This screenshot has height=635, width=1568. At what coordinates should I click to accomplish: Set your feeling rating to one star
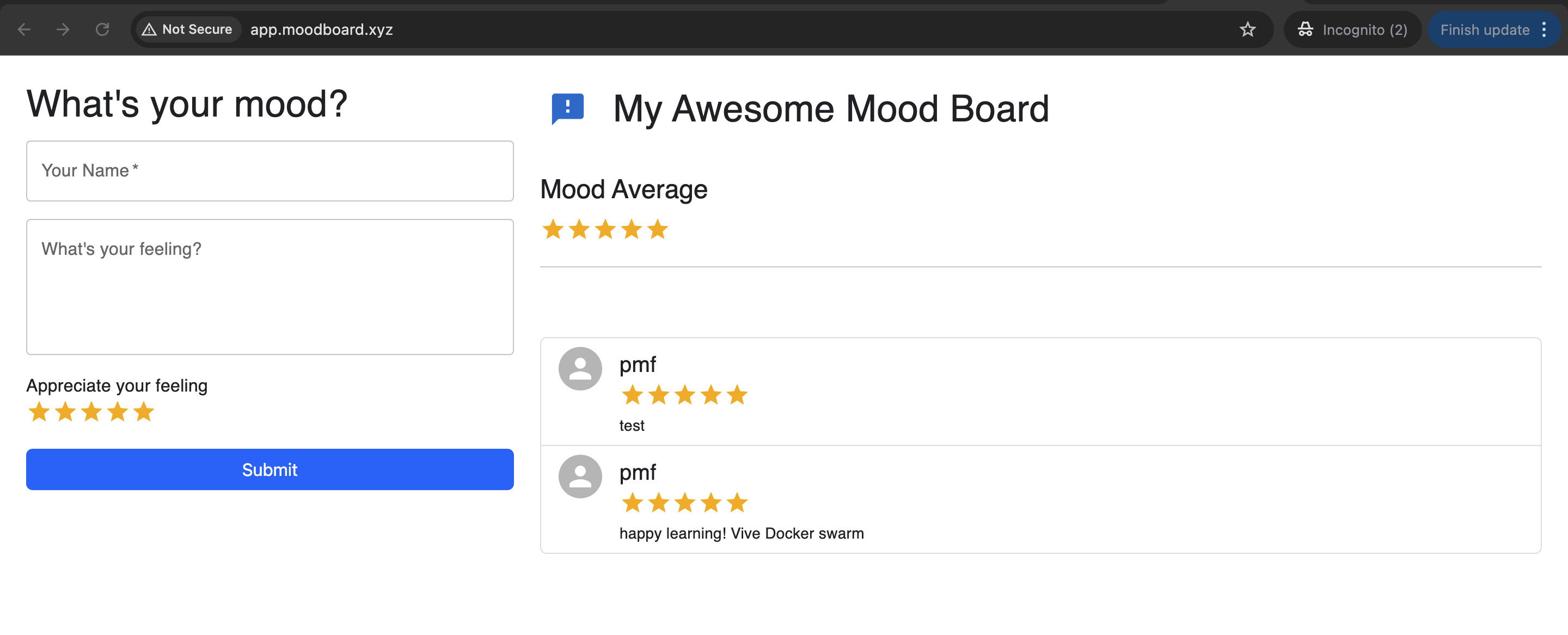pos(39,412)
